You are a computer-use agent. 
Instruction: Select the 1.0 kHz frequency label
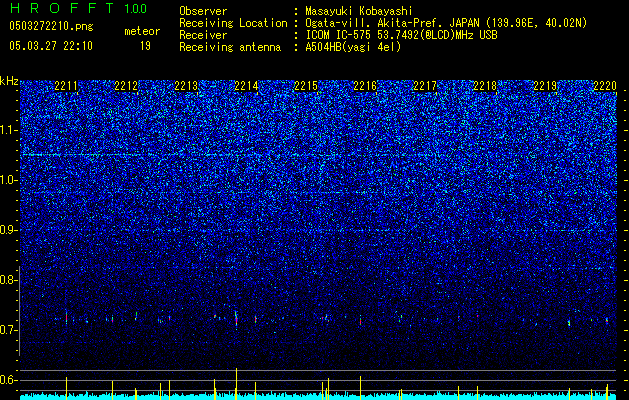[9, 180]
